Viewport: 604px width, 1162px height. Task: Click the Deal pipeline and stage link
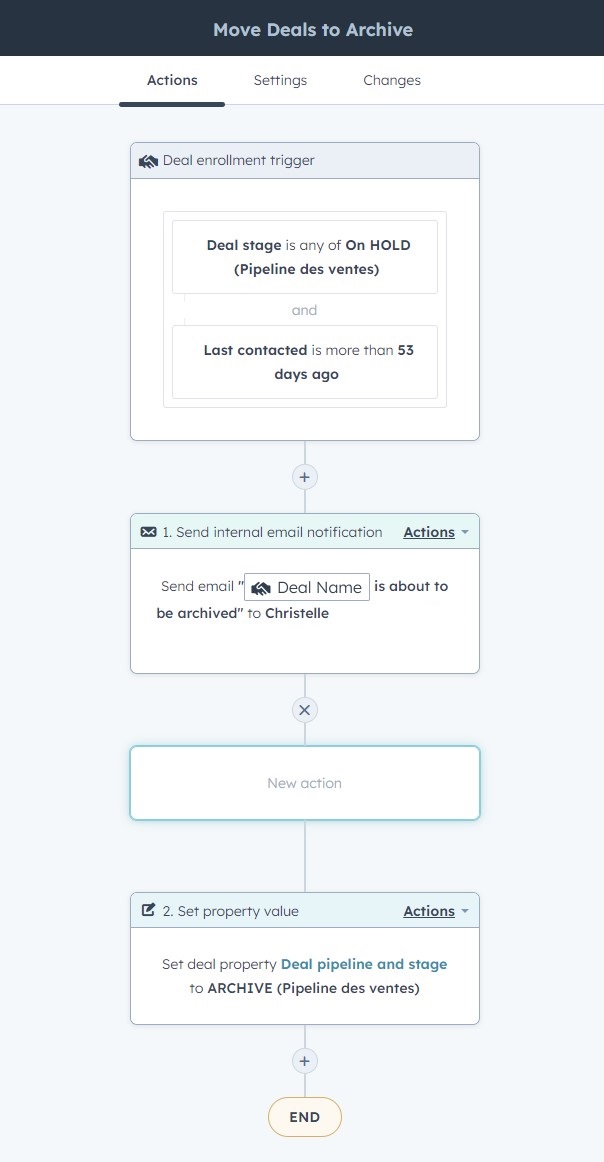click(x=364, y=964)
